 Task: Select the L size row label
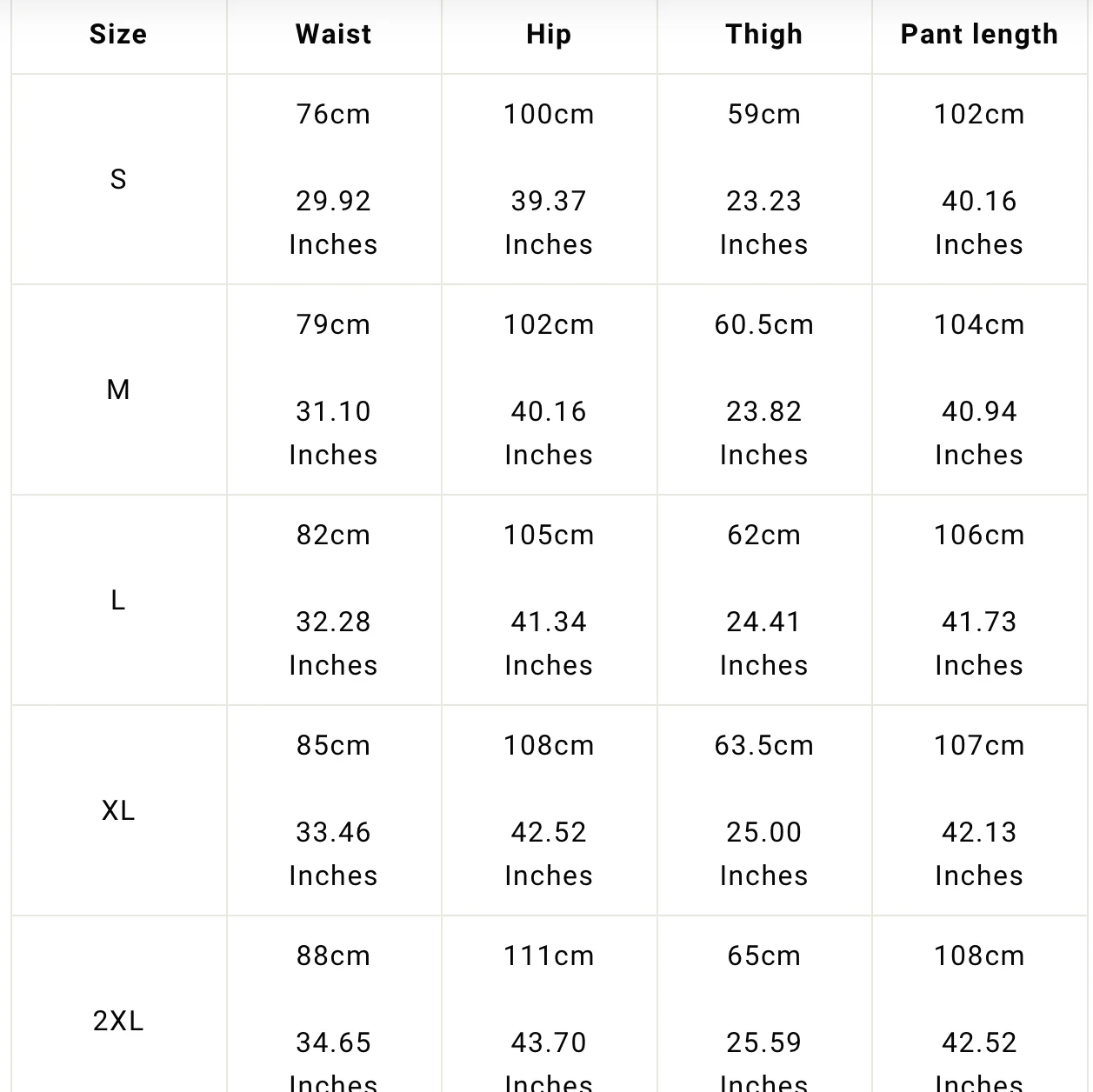(118, 600)
